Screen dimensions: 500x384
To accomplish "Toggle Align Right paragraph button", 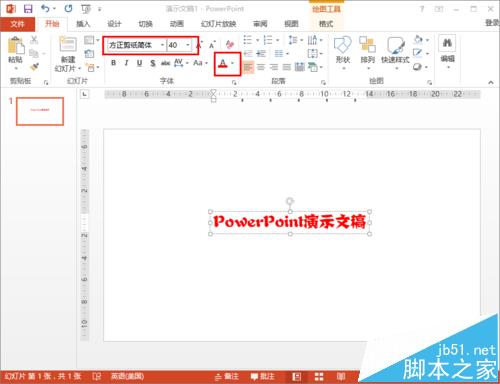I will point(274,67).
